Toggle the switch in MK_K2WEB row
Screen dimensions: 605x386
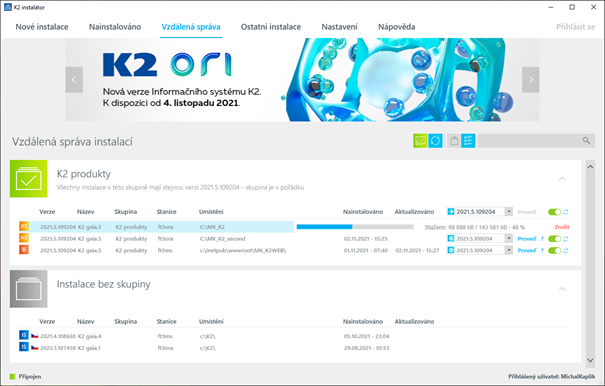point(554,251)
